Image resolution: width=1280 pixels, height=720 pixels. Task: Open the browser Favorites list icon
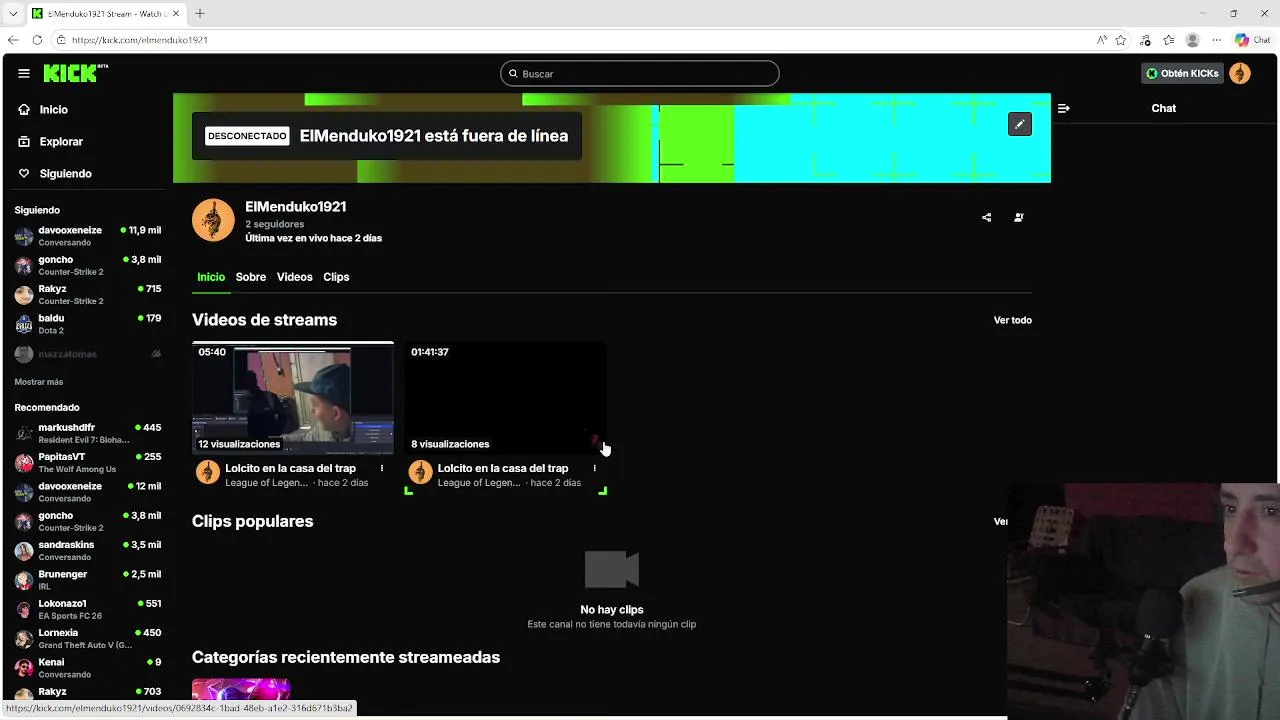click(x=1168, y=40)
